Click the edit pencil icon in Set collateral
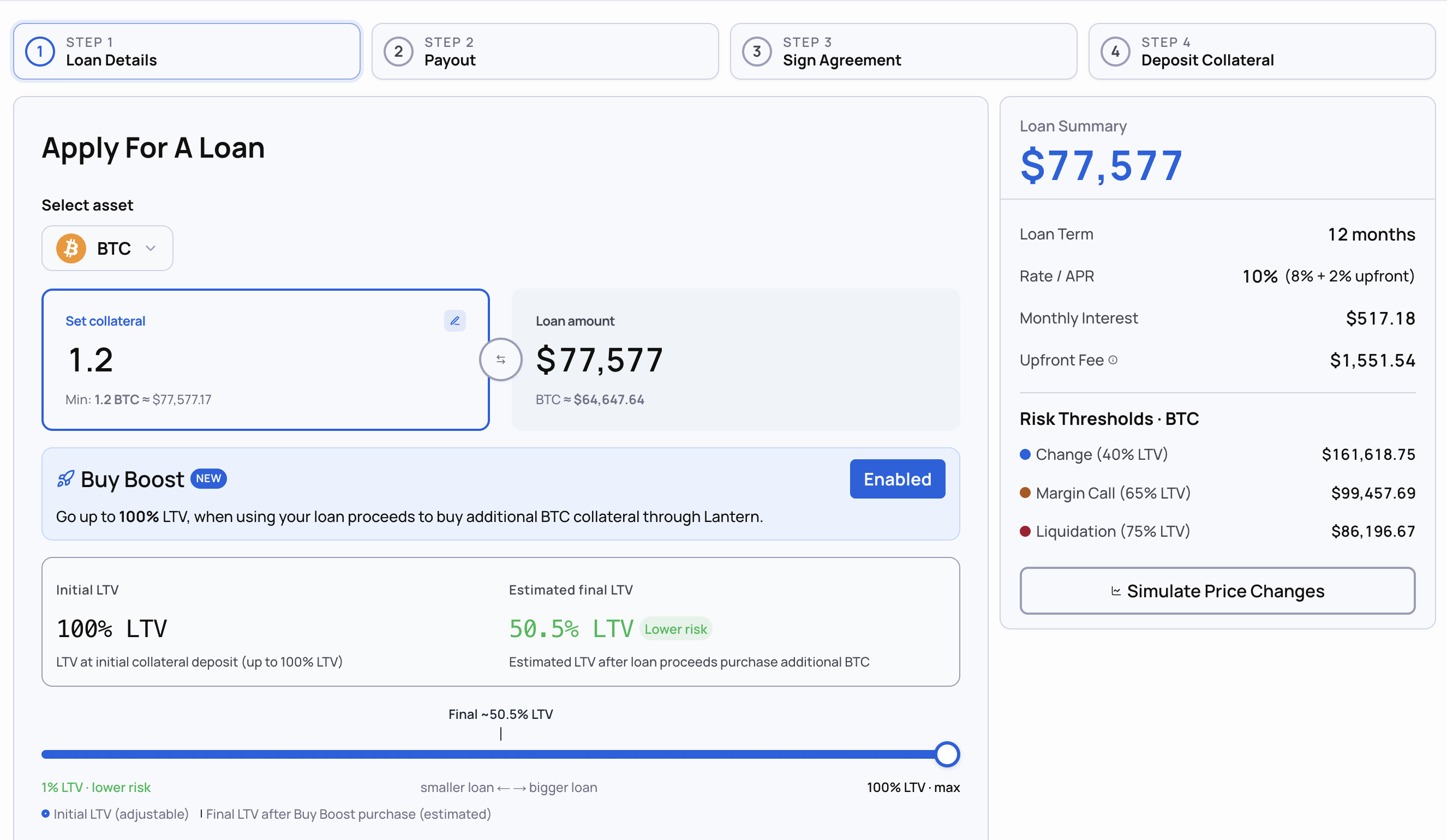The width and height of the screenshot is (1447, 840). point(455,321)
